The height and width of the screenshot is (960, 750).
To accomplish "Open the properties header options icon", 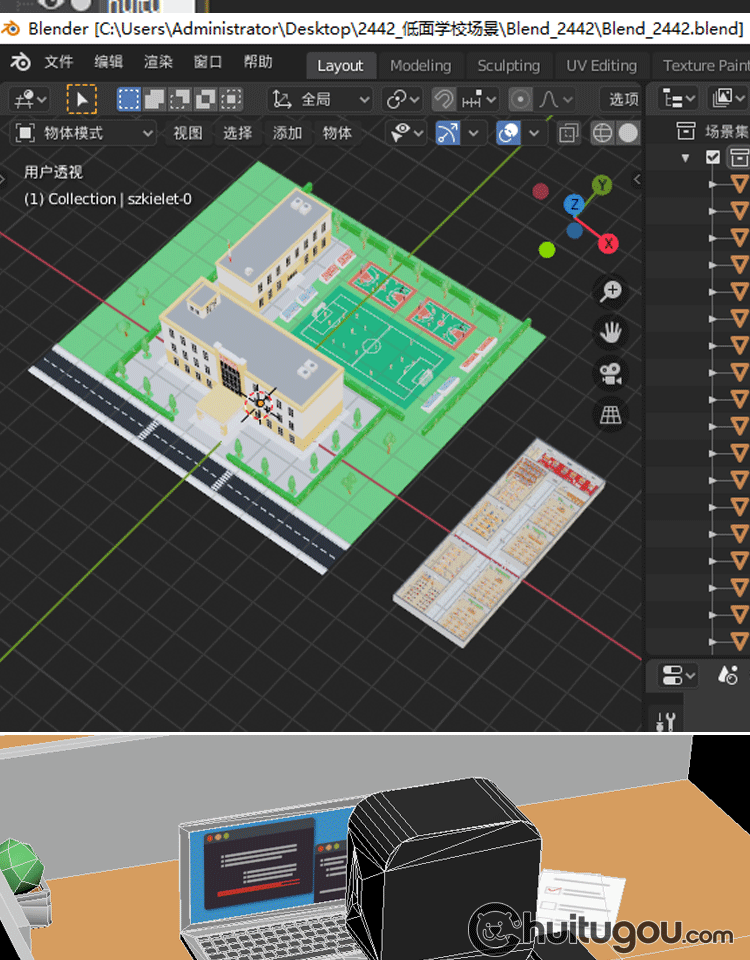I will (728, 675).
